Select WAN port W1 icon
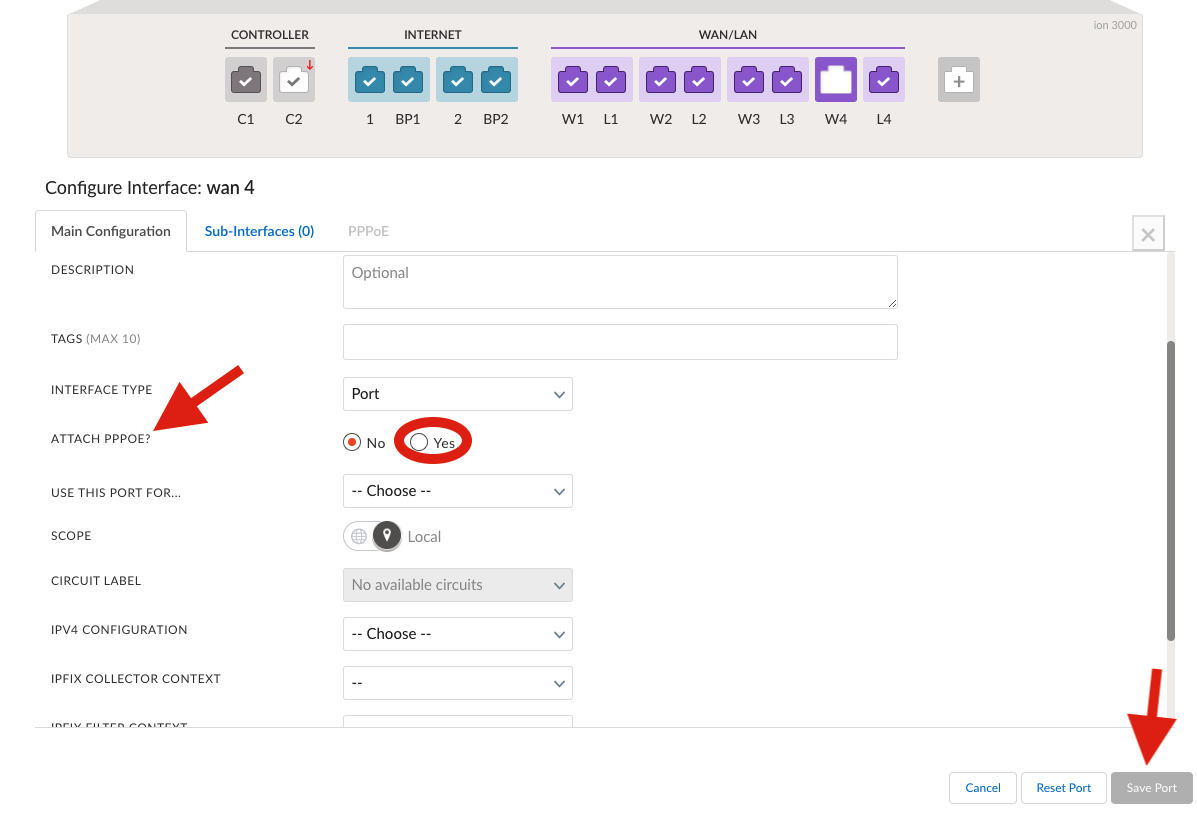The height and width of the screenshot is (818, 1197). pyautogui.click(x=573, y=80)
